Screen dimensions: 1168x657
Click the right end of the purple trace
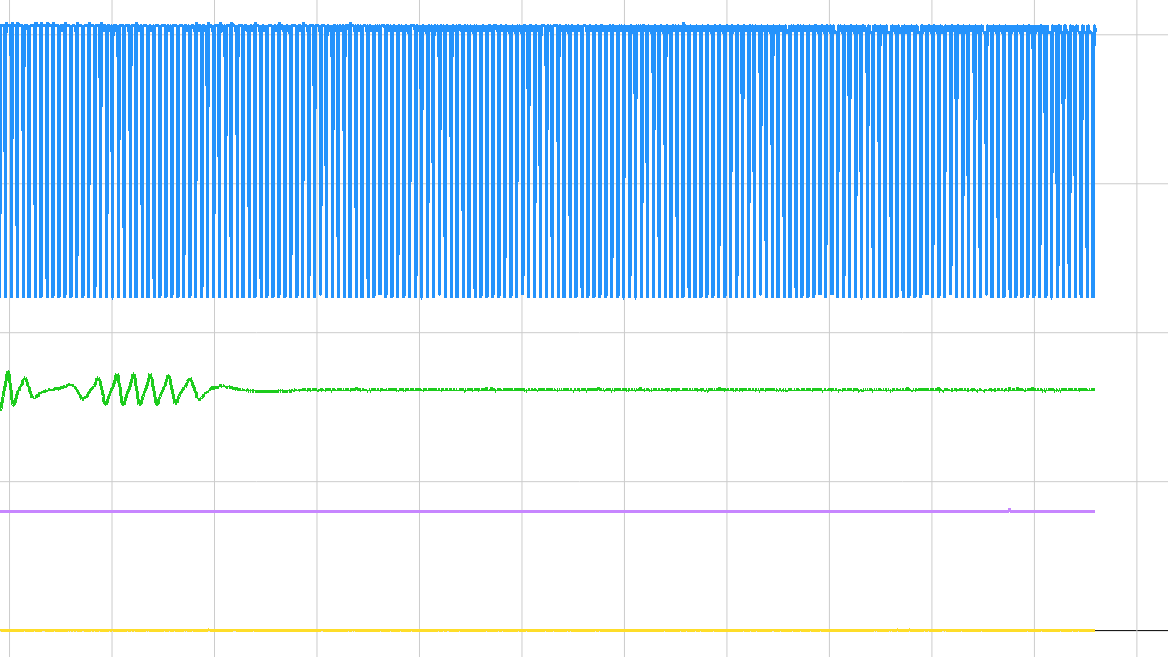coord(1092,511)
